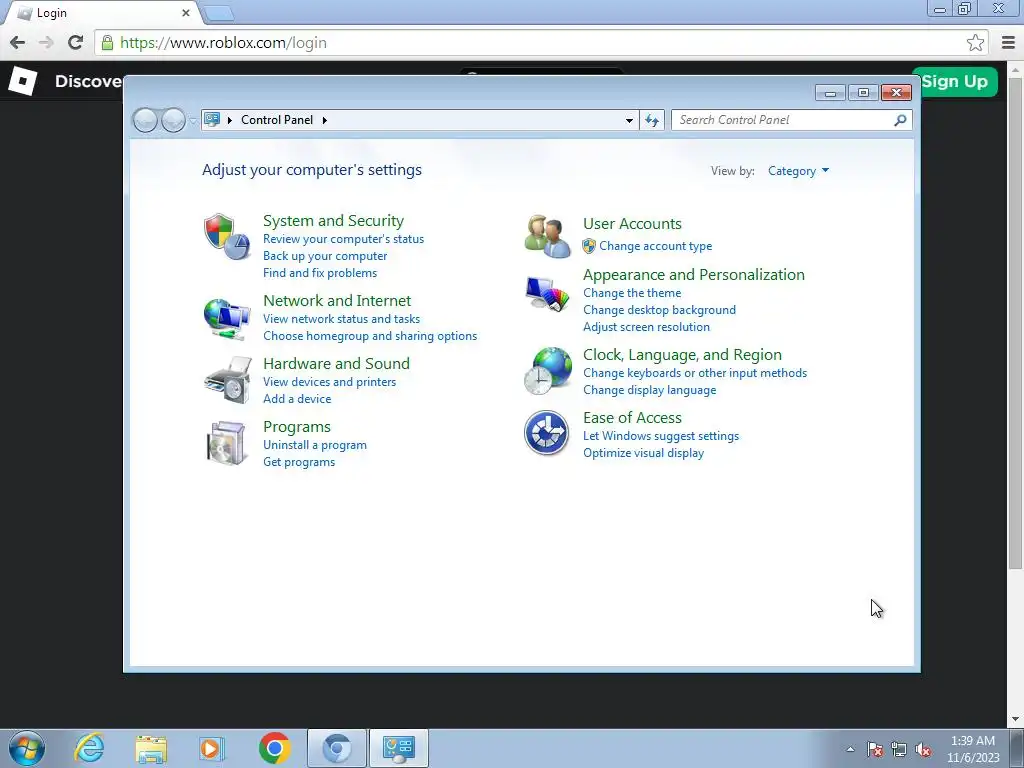This screenshot has height=768, width=1024.
Task: Click the Google Chrome taskbar icon
Action: (274, 748)
